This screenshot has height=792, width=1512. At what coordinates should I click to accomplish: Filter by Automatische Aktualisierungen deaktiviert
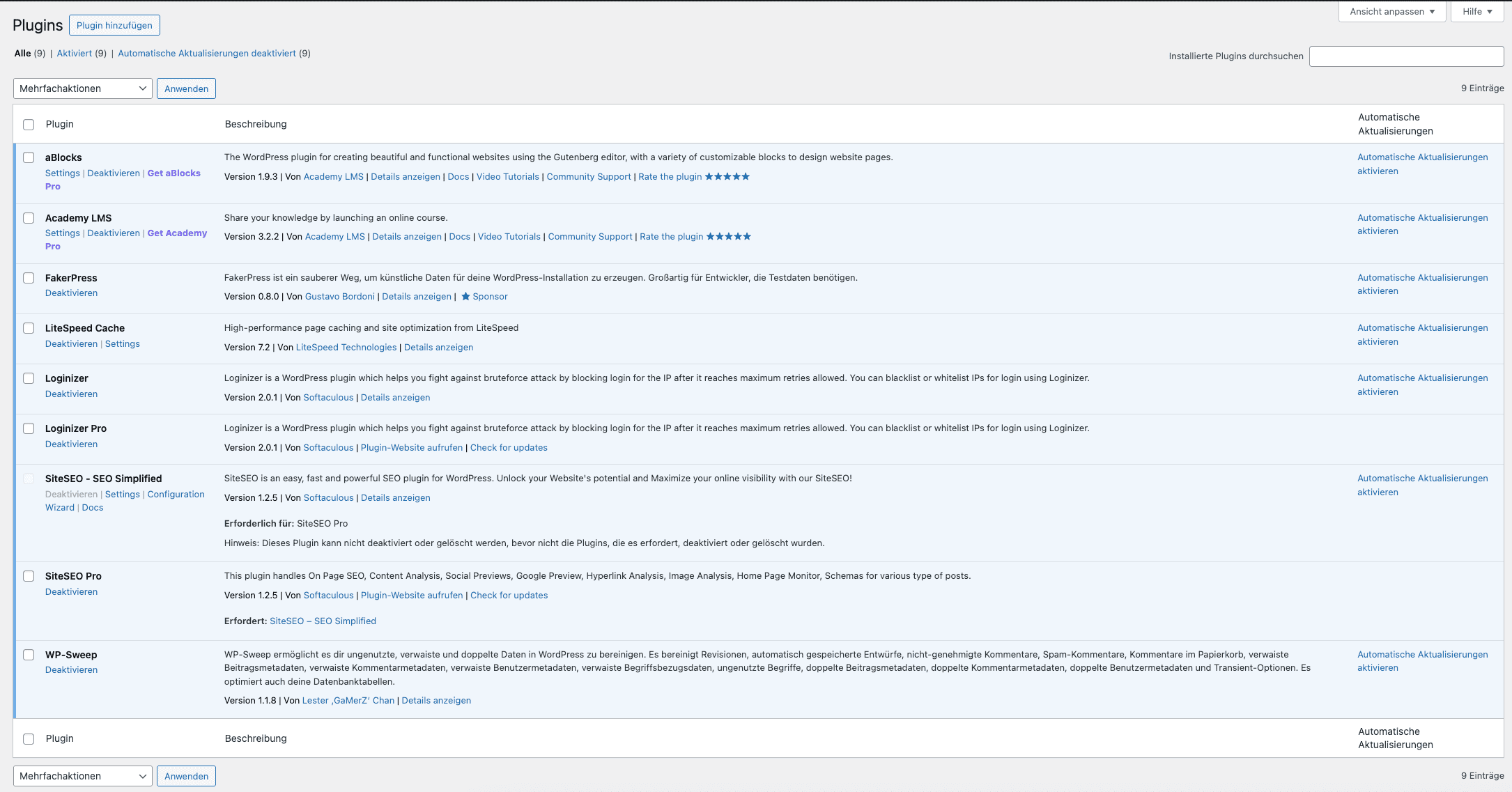click(207, 53)
